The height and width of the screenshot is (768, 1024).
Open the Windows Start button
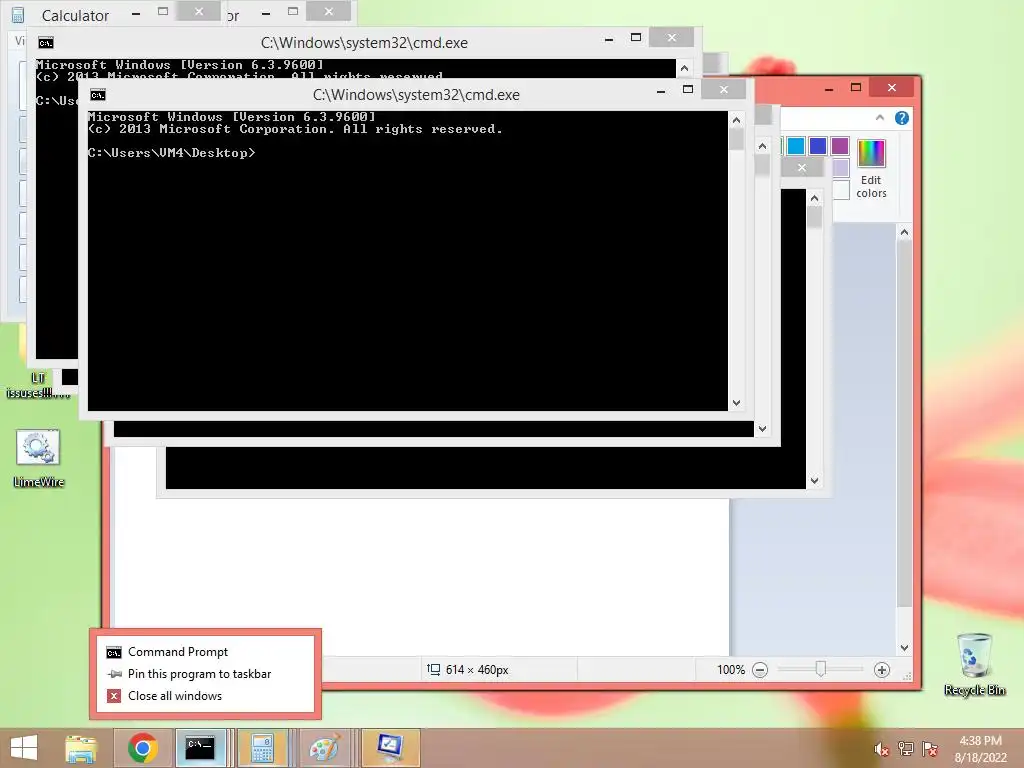24,748
